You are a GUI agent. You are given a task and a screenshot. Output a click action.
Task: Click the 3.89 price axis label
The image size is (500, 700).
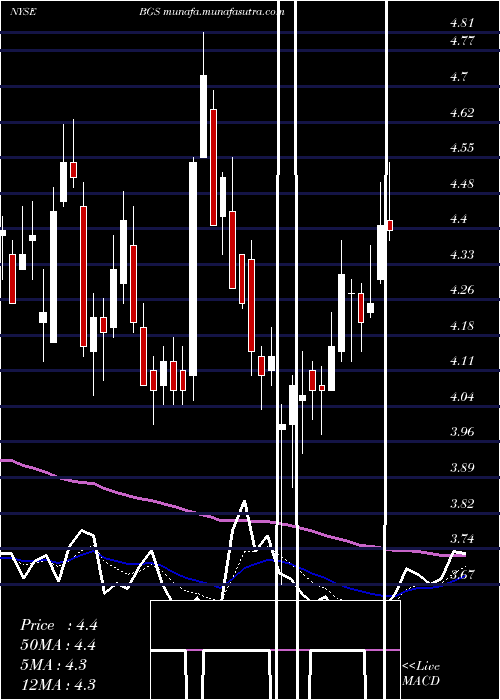(x=462, y=468)
